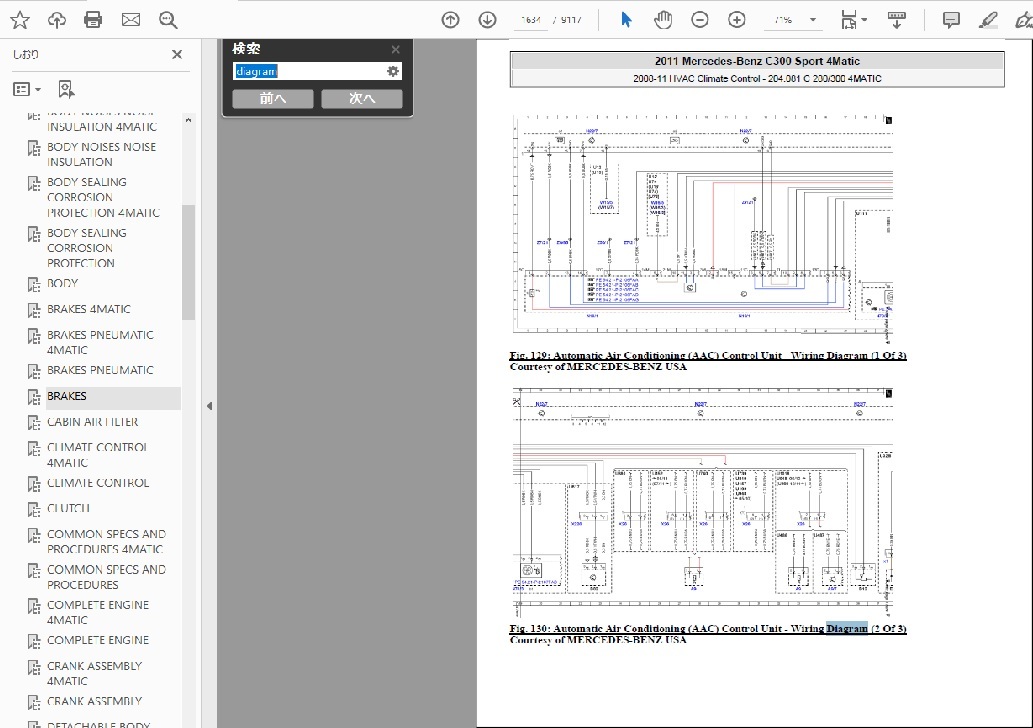This screenshot has width=1033, height=728.
Task: Click bookmark icon beside COMPLETE ENGINE
Action: coord(34,642)
